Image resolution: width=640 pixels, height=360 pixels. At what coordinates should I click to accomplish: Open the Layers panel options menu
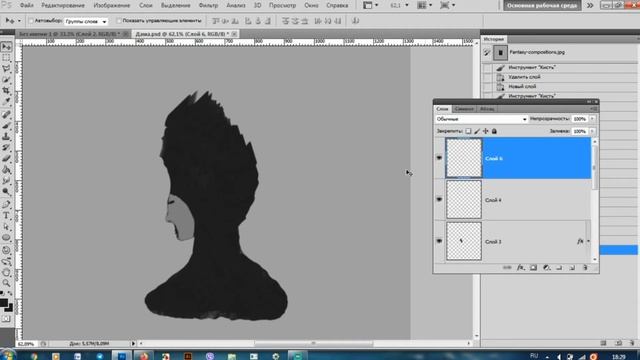pos(593,109)
